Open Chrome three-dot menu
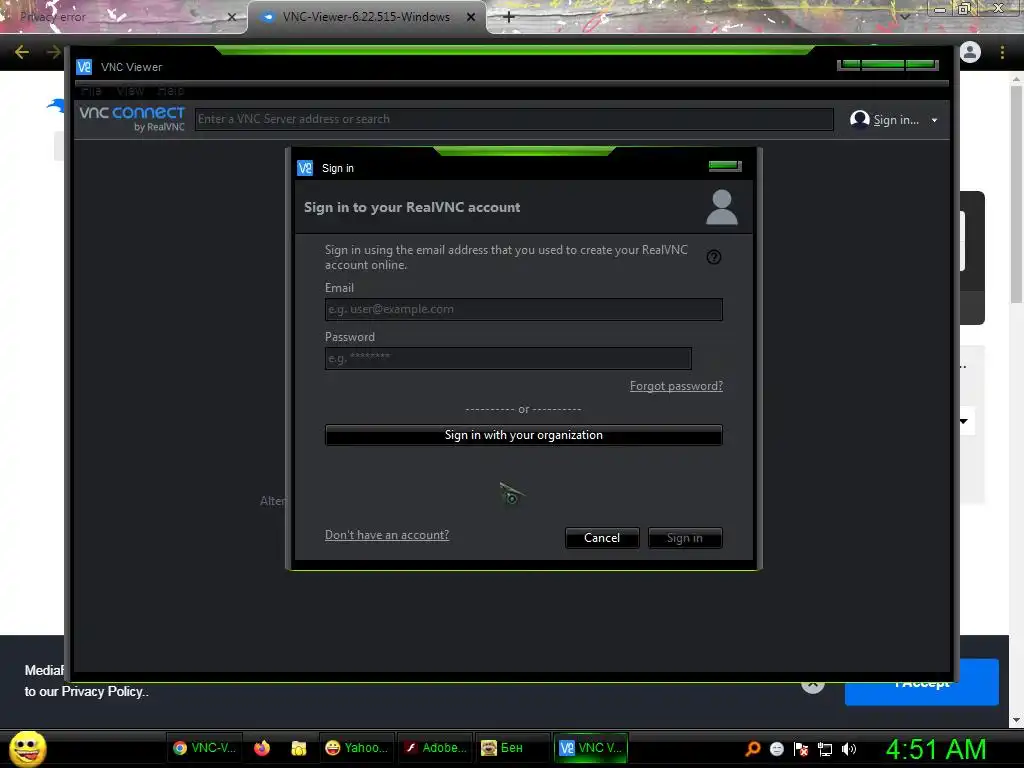1024x768 pixels. click(x=1002, y=52)
